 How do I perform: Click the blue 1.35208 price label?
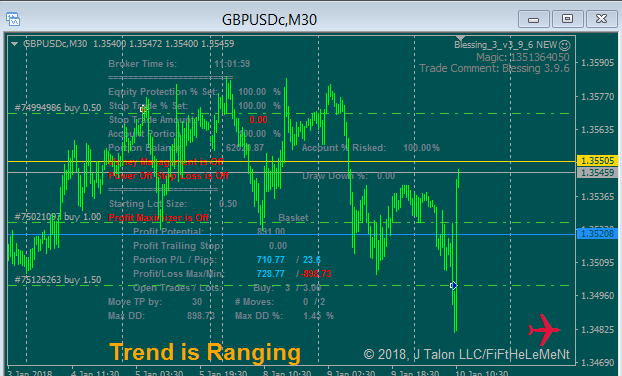(x=598, y=234)
